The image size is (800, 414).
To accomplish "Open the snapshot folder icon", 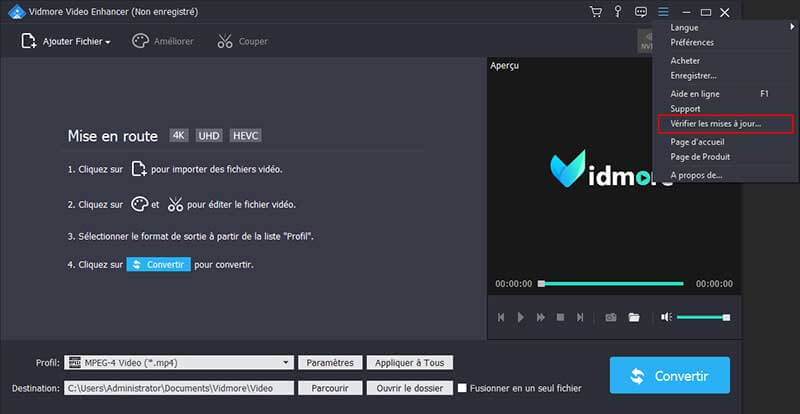I will pos(633,317).
